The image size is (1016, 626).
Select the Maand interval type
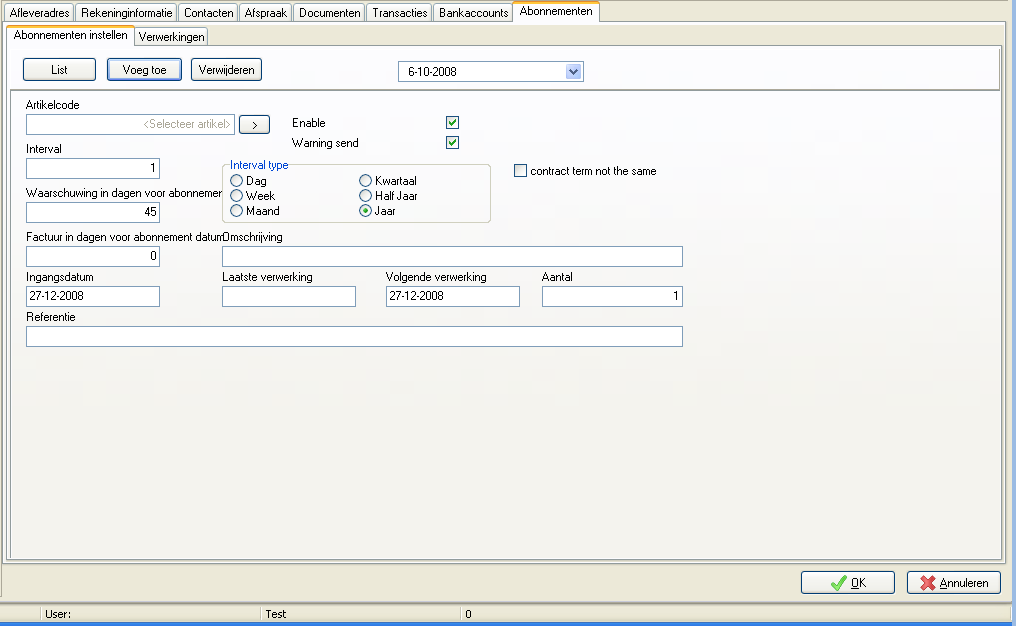pyautogui.click(x=237, y=211)
